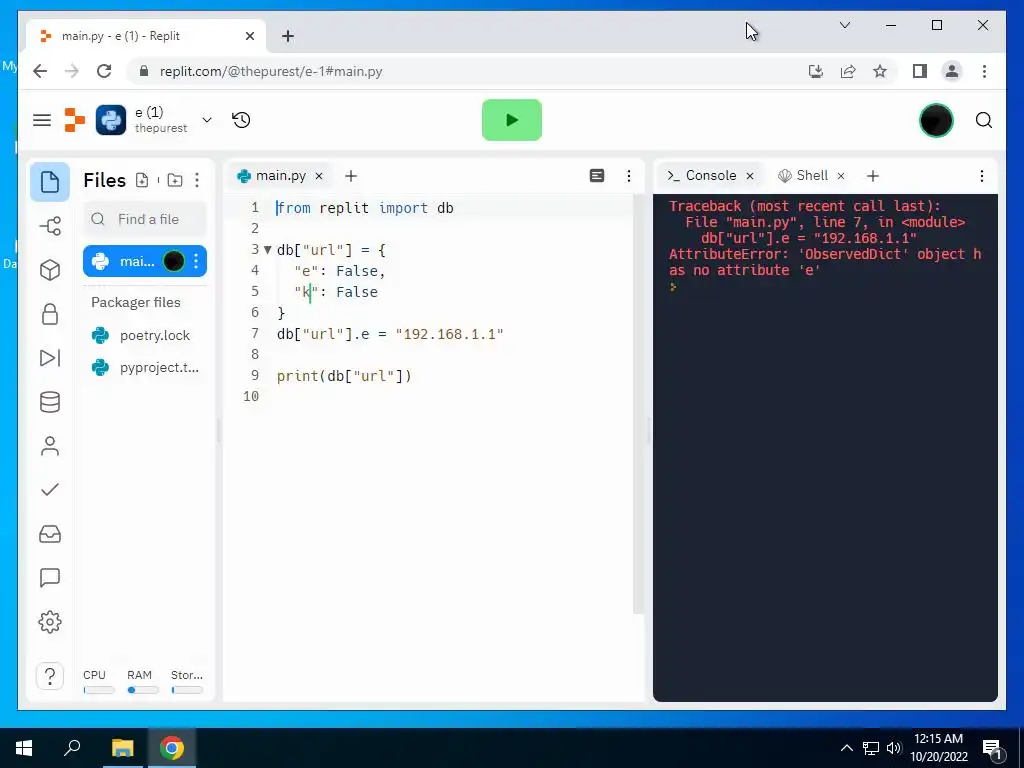Expand the repl name dropdown chevron

(207, 120)
